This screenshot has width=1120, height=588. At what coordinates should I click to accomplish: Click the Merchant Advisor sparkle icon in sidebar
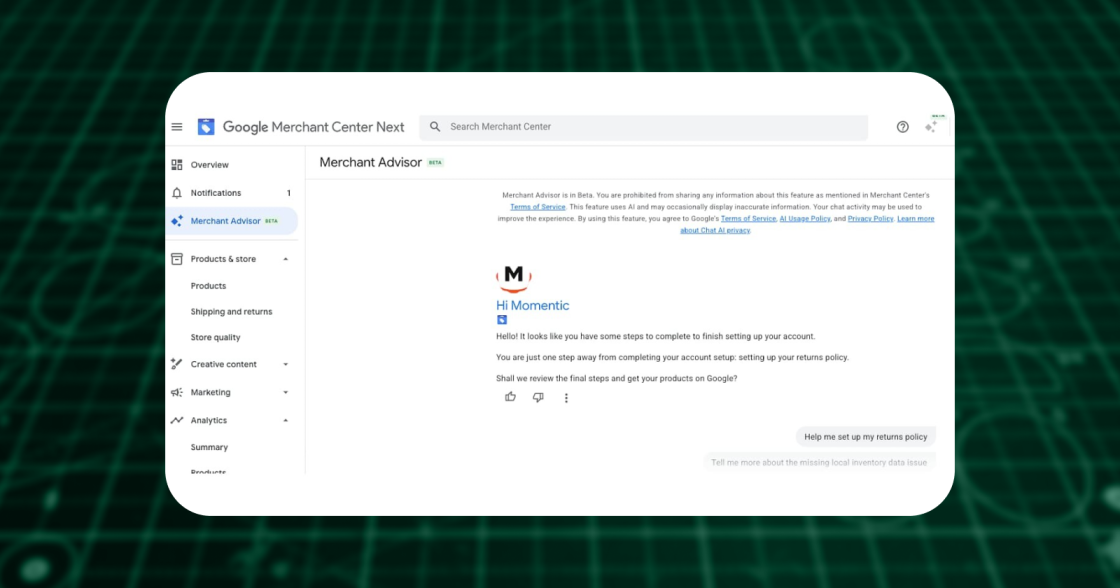tap(176, 221)
